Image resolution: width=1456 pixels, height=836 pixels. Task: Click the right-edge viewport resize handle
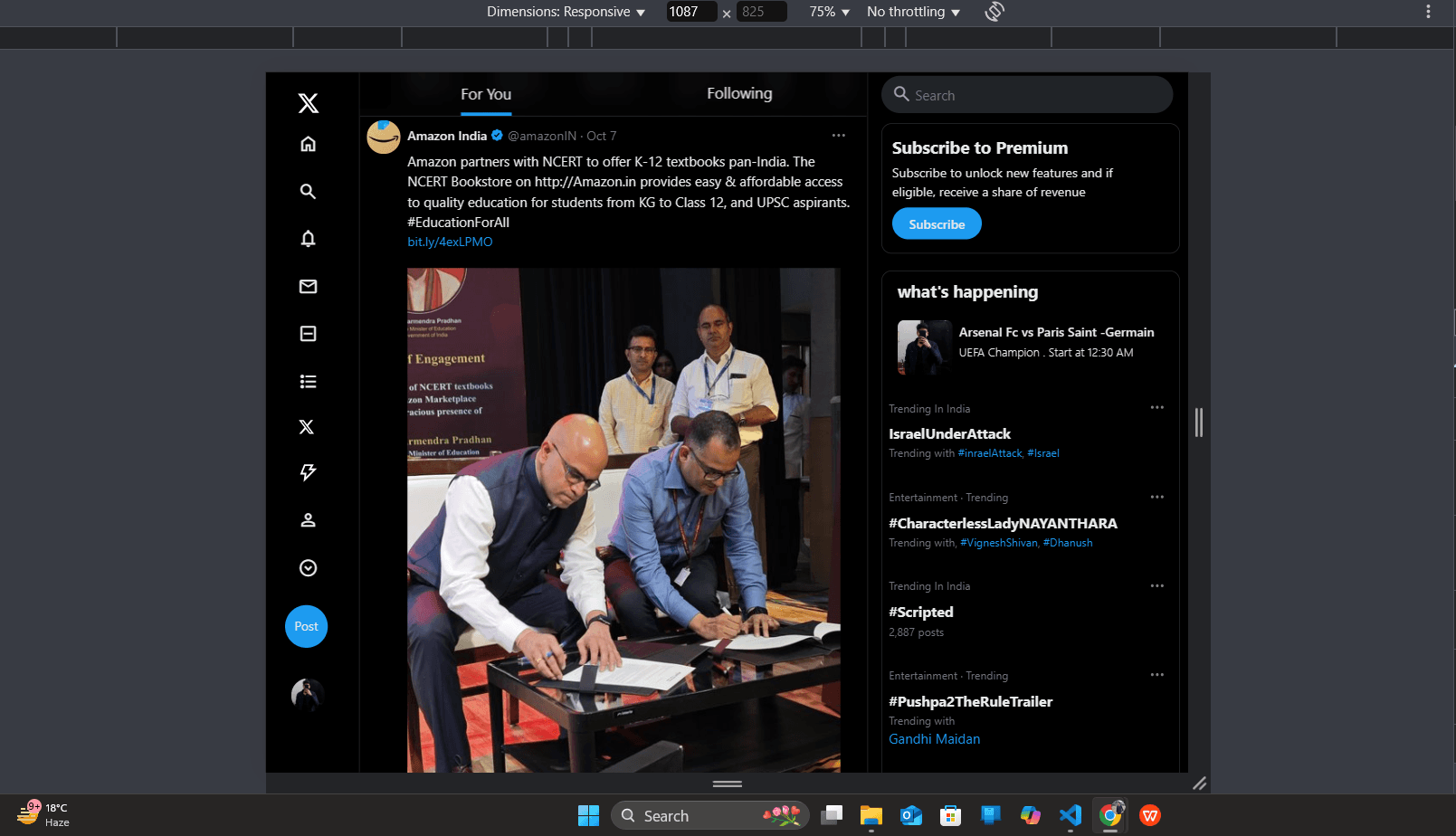1199,423
